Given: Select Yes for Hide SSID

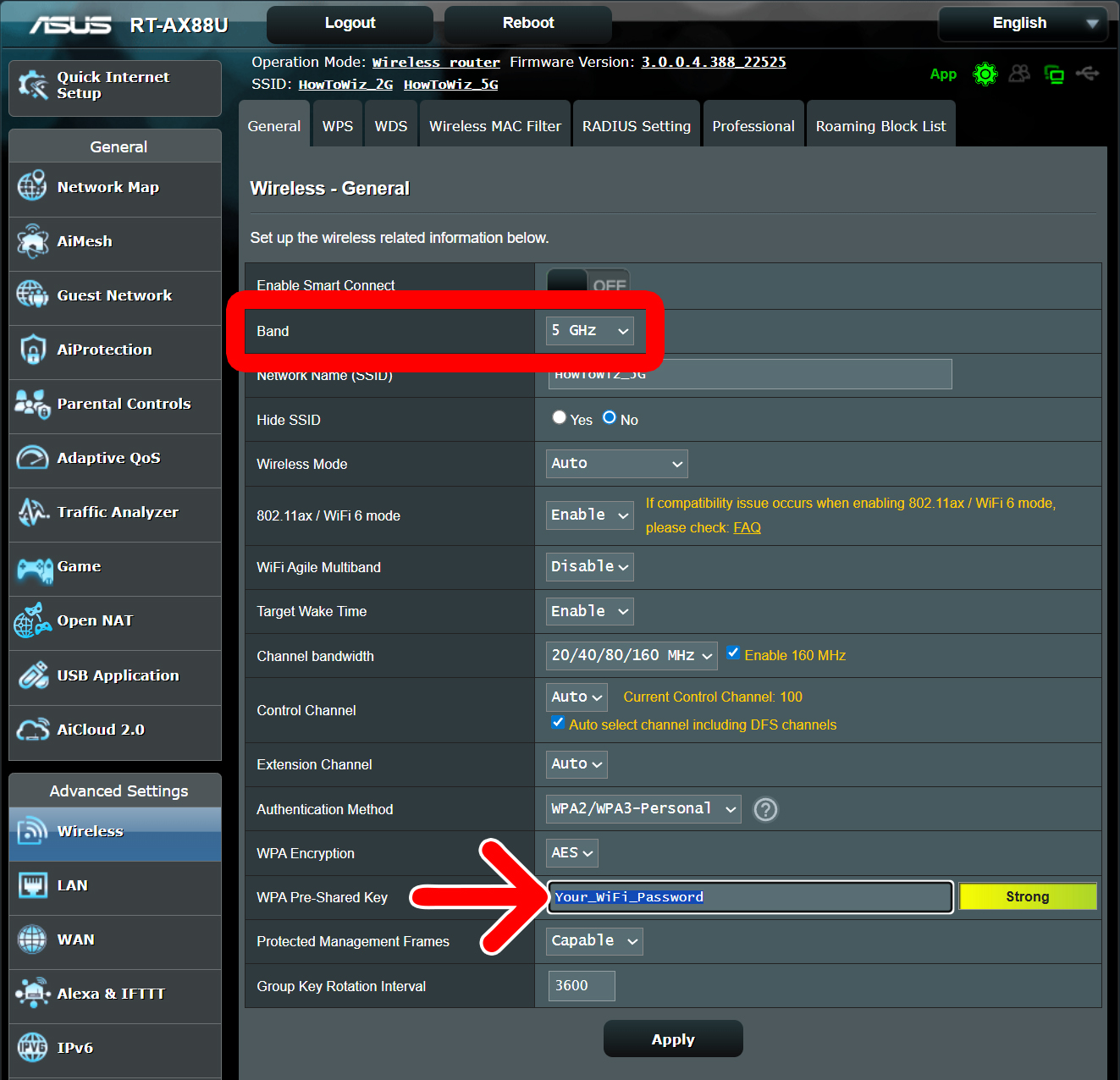Looking at the screenshot, I should click(x=559, y=417).
